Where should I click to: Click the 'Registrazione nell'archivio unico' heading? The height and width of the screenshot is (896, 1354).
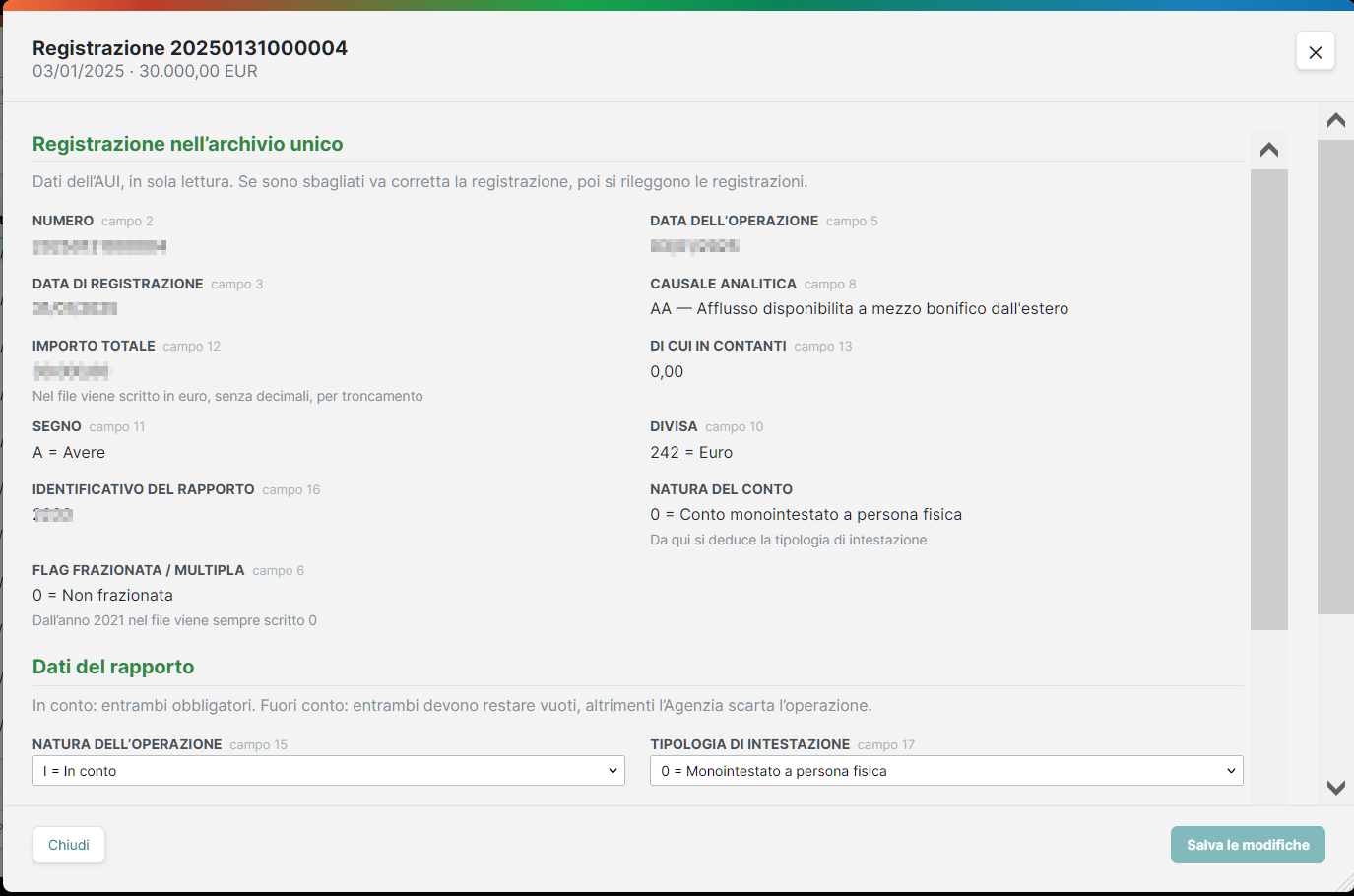click(x=187, y=144)
